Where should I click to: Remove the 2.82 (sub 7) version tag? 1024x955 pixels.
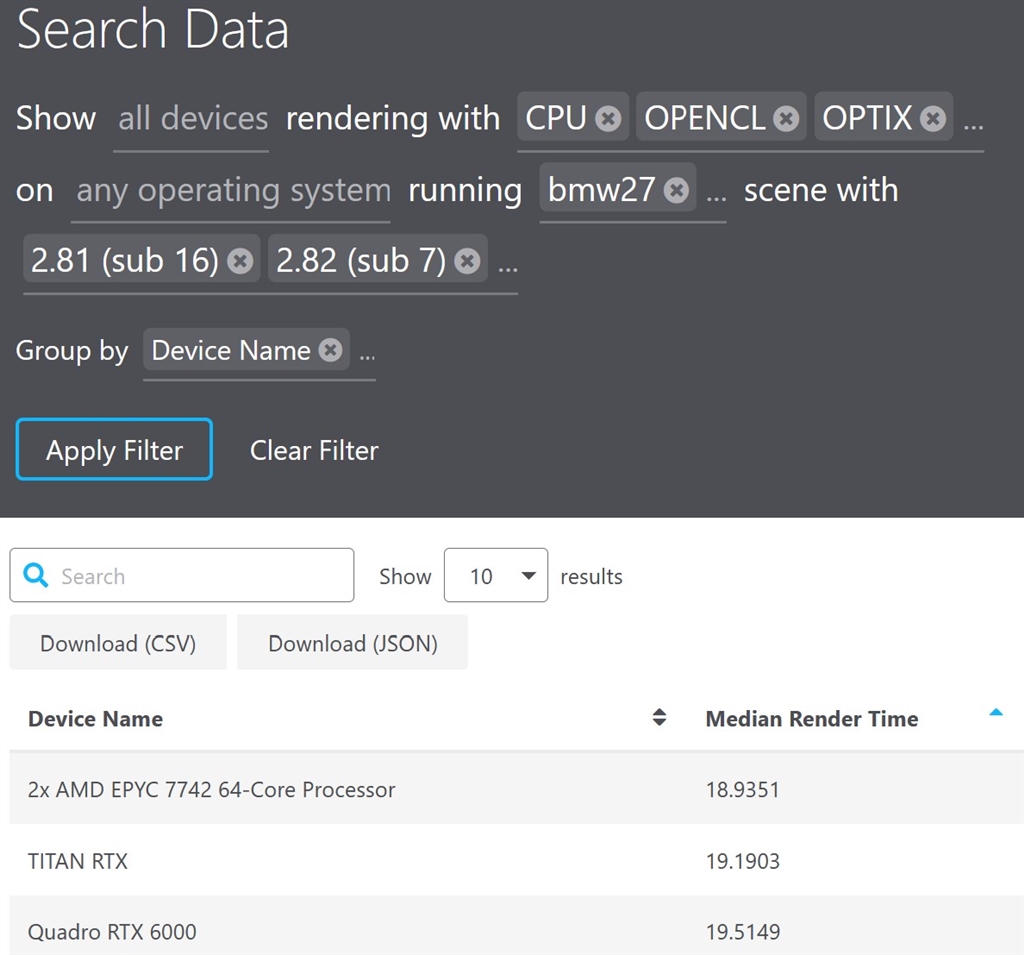[467, 261]
